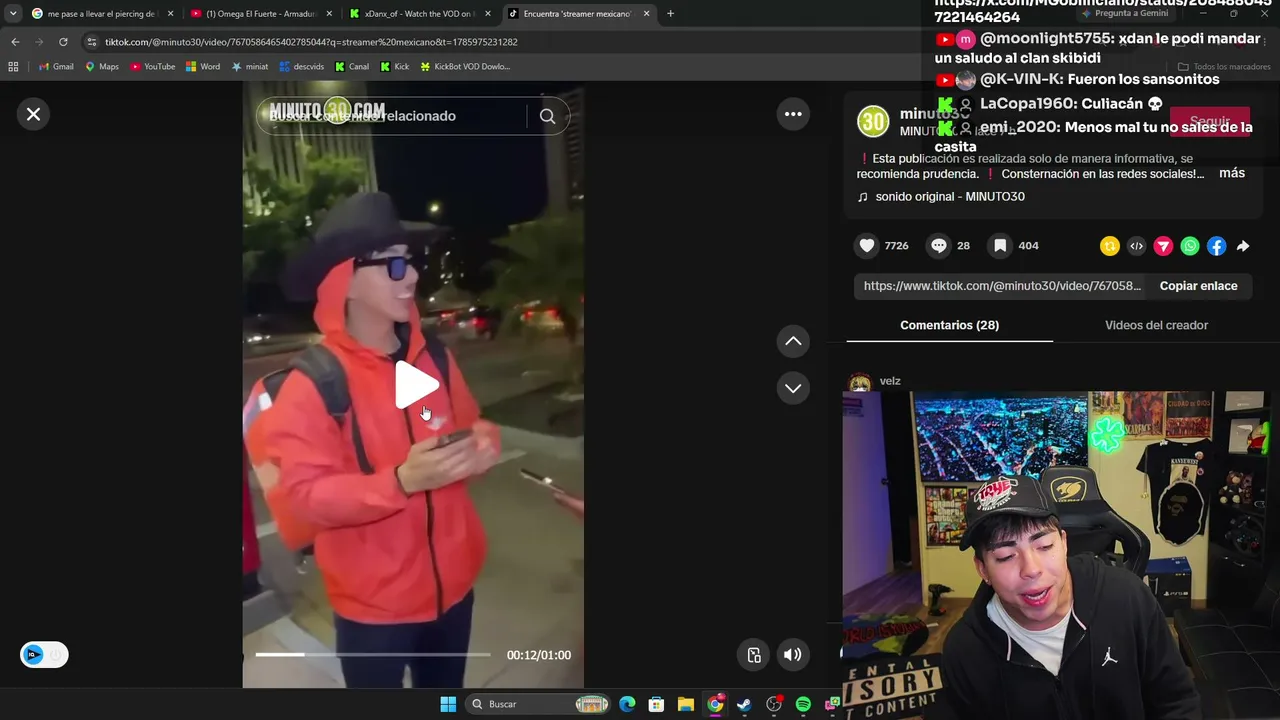1280x720 pixels.
Task: Open more share options arrow
Action: [x=1243, y=246]
